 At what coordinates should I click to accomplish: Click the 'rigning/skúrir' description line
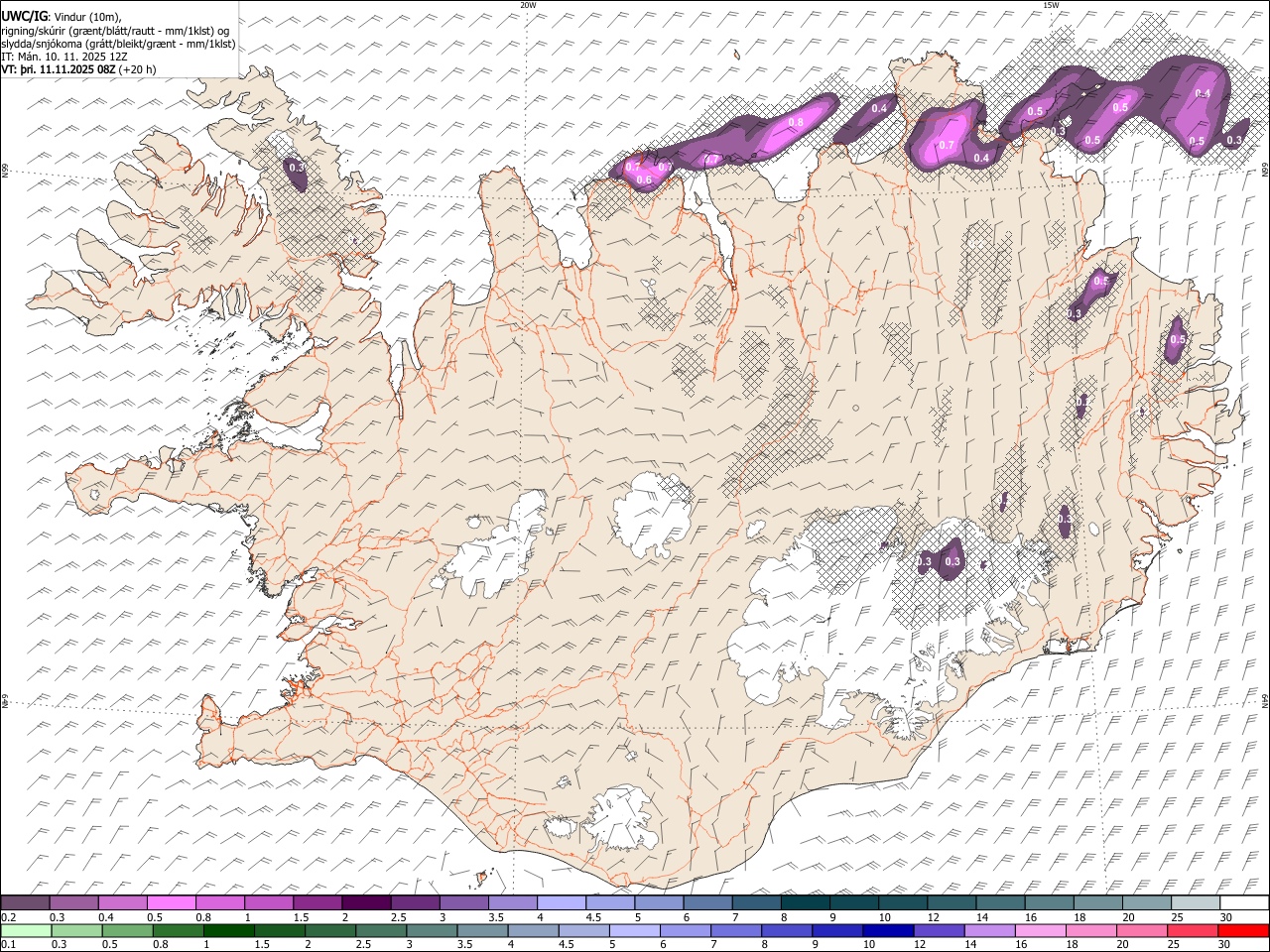click(x=116, y=31)
